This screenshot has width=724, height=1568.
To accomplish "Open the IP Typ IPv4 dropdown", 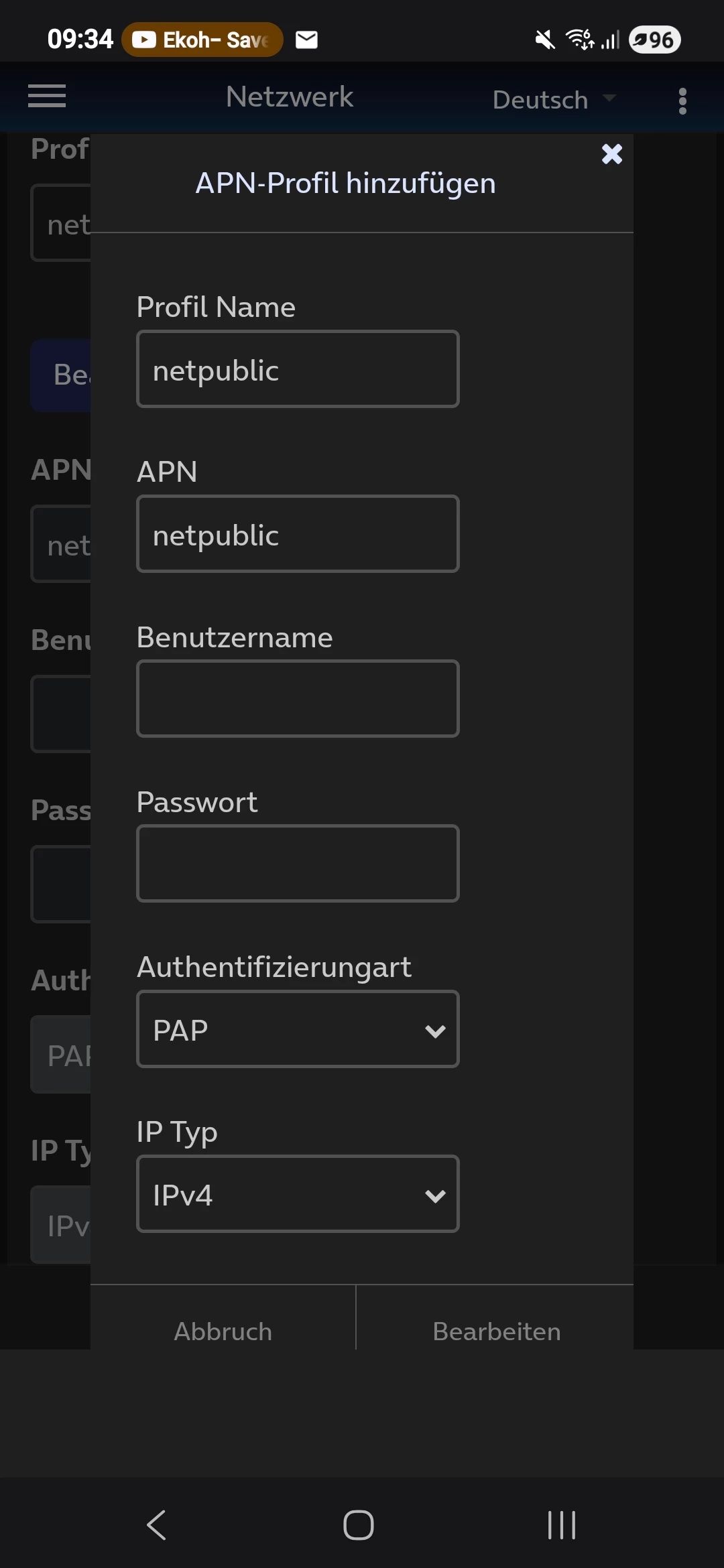I will [x=298, y=1194].
